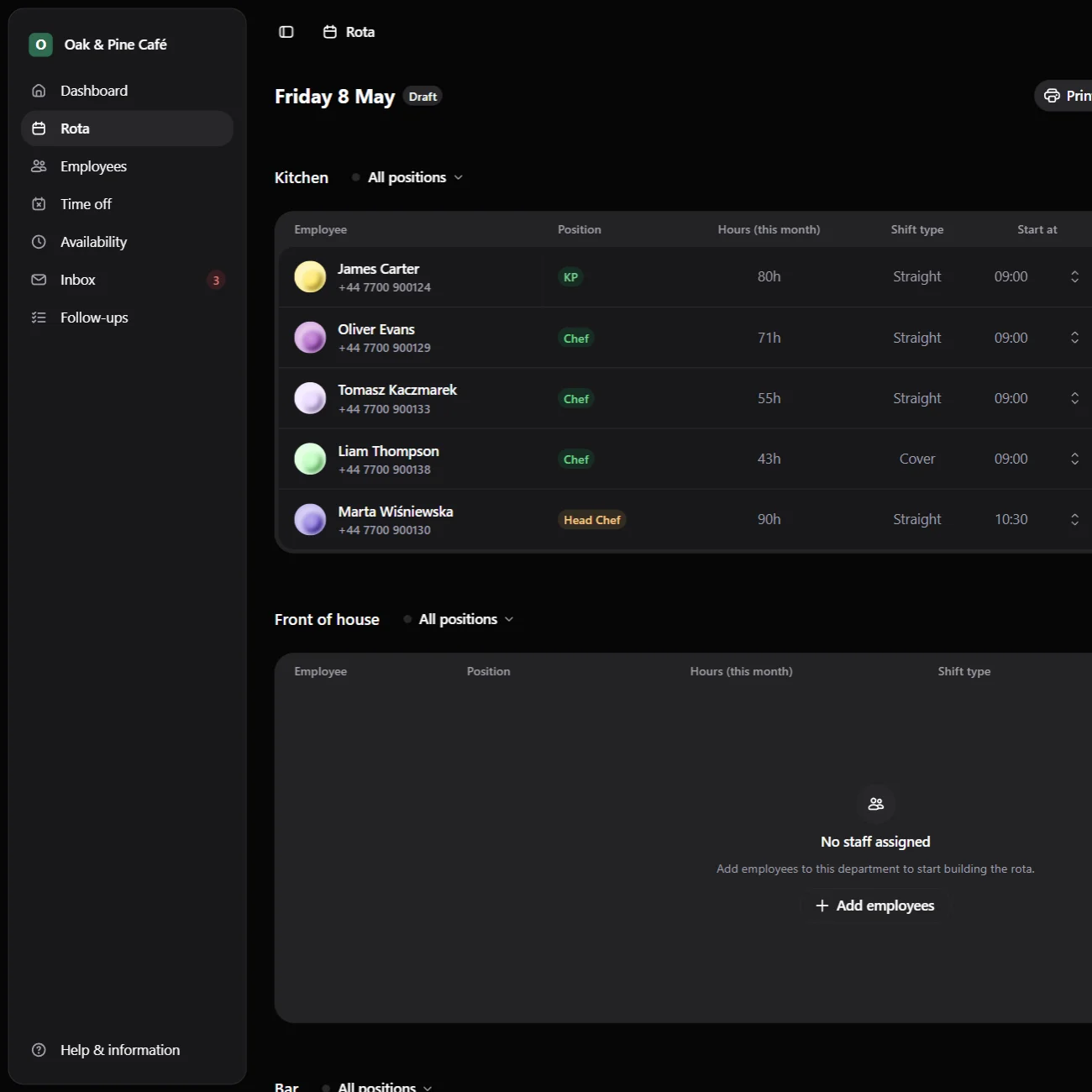
Task: Click the Inbox envelope icon
Action: [x=39, y=280]
